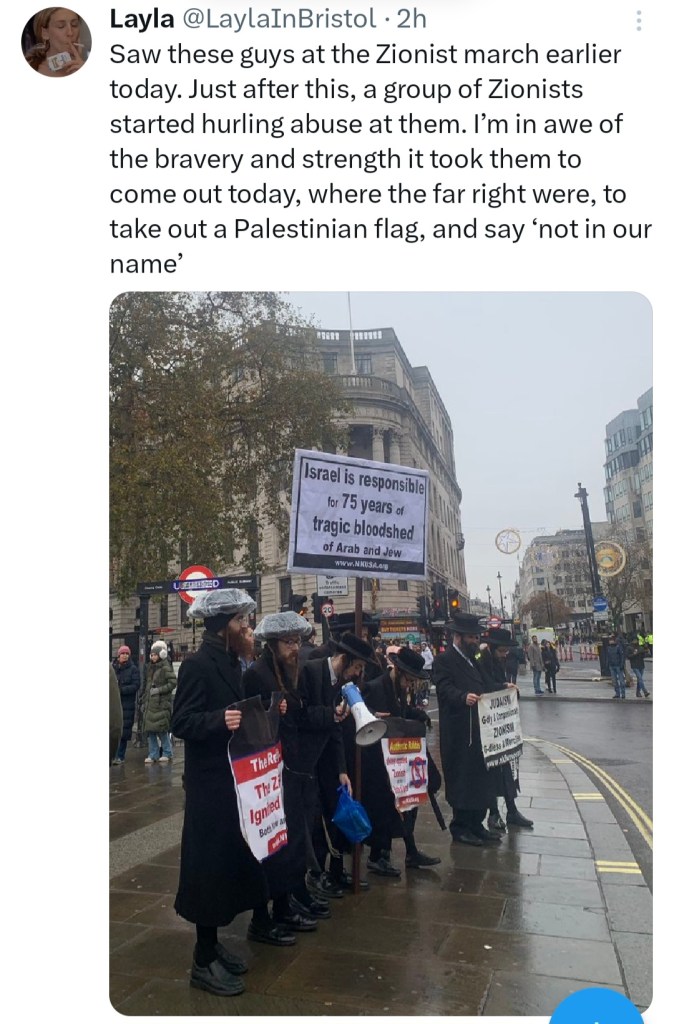Tap the 'Israel is responsible' placard in photo
Image resolution: width=674 pixels, height=1024 pixels.
[358, 513]
